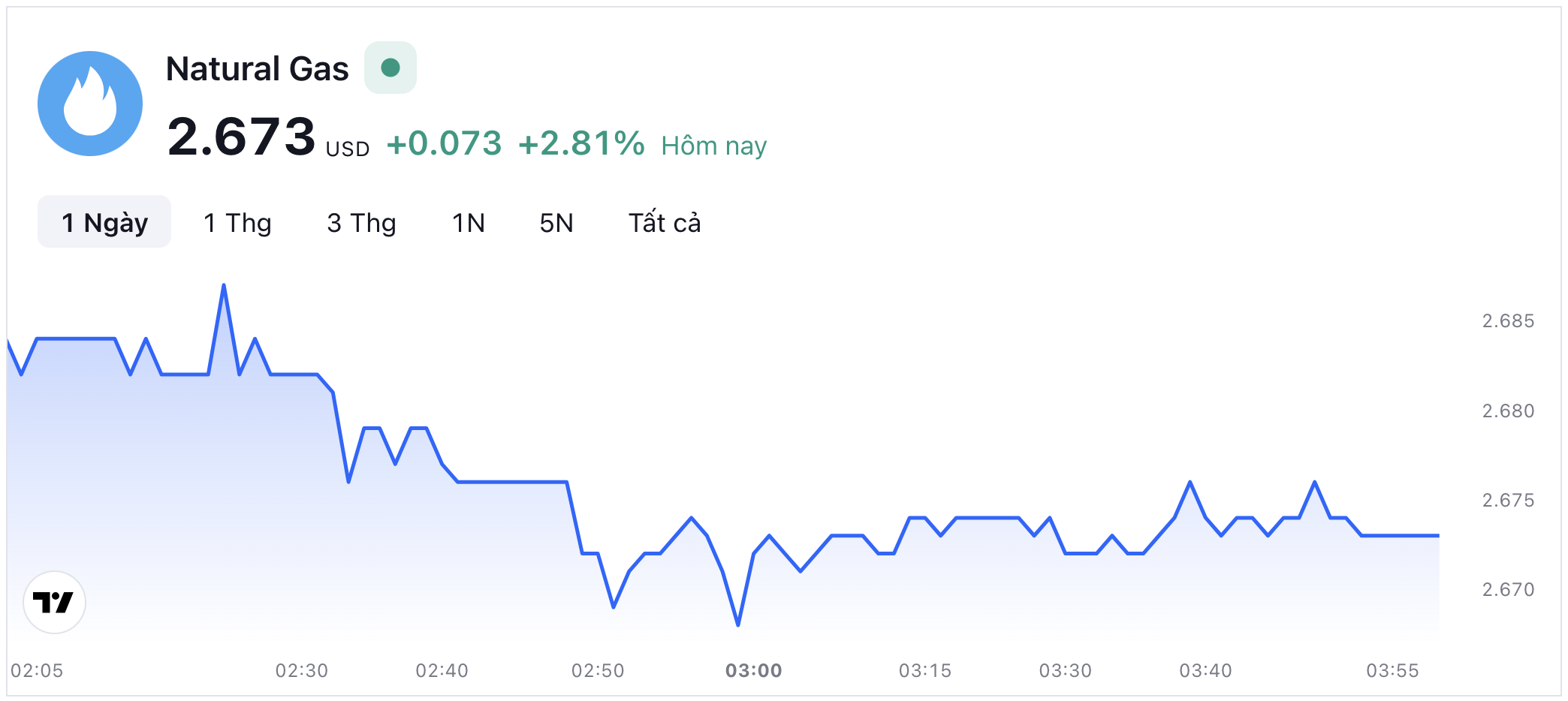Click the 02:30 time axis label
The image size is (1568, 701).
[x=301, y=670]
